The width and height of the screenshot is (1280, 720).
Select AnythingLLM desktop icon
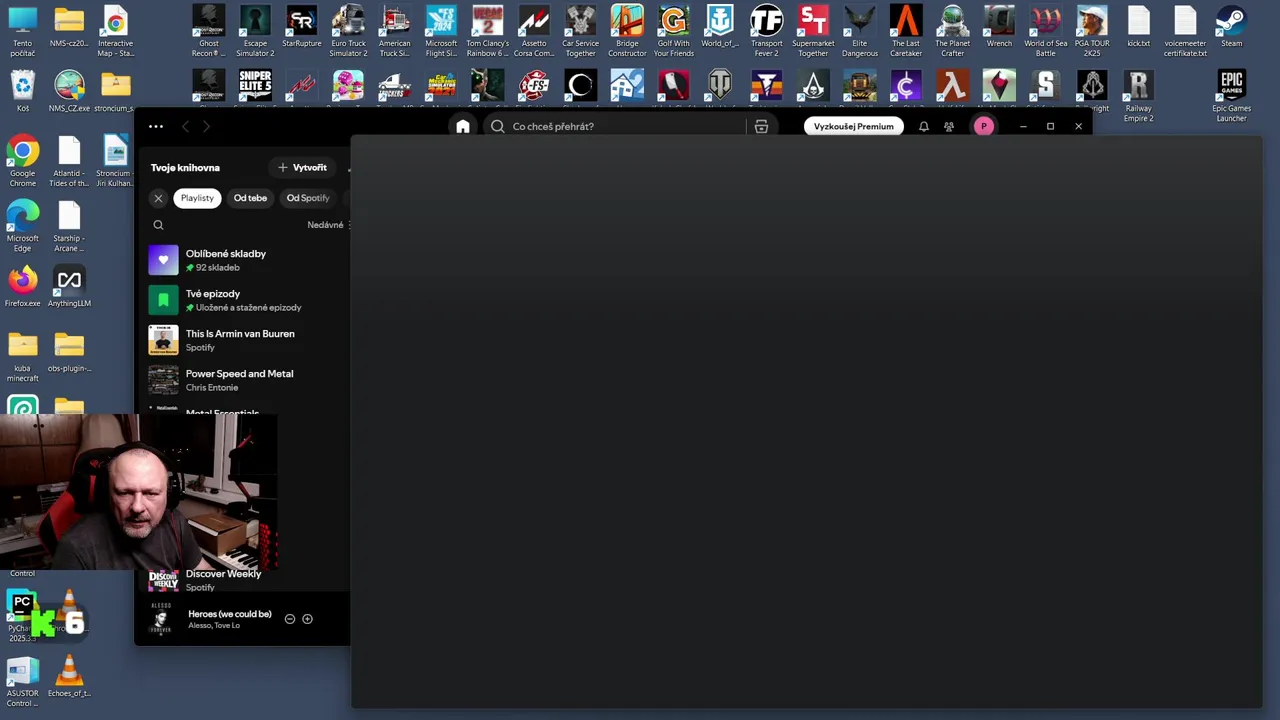(x=69, y=286)
